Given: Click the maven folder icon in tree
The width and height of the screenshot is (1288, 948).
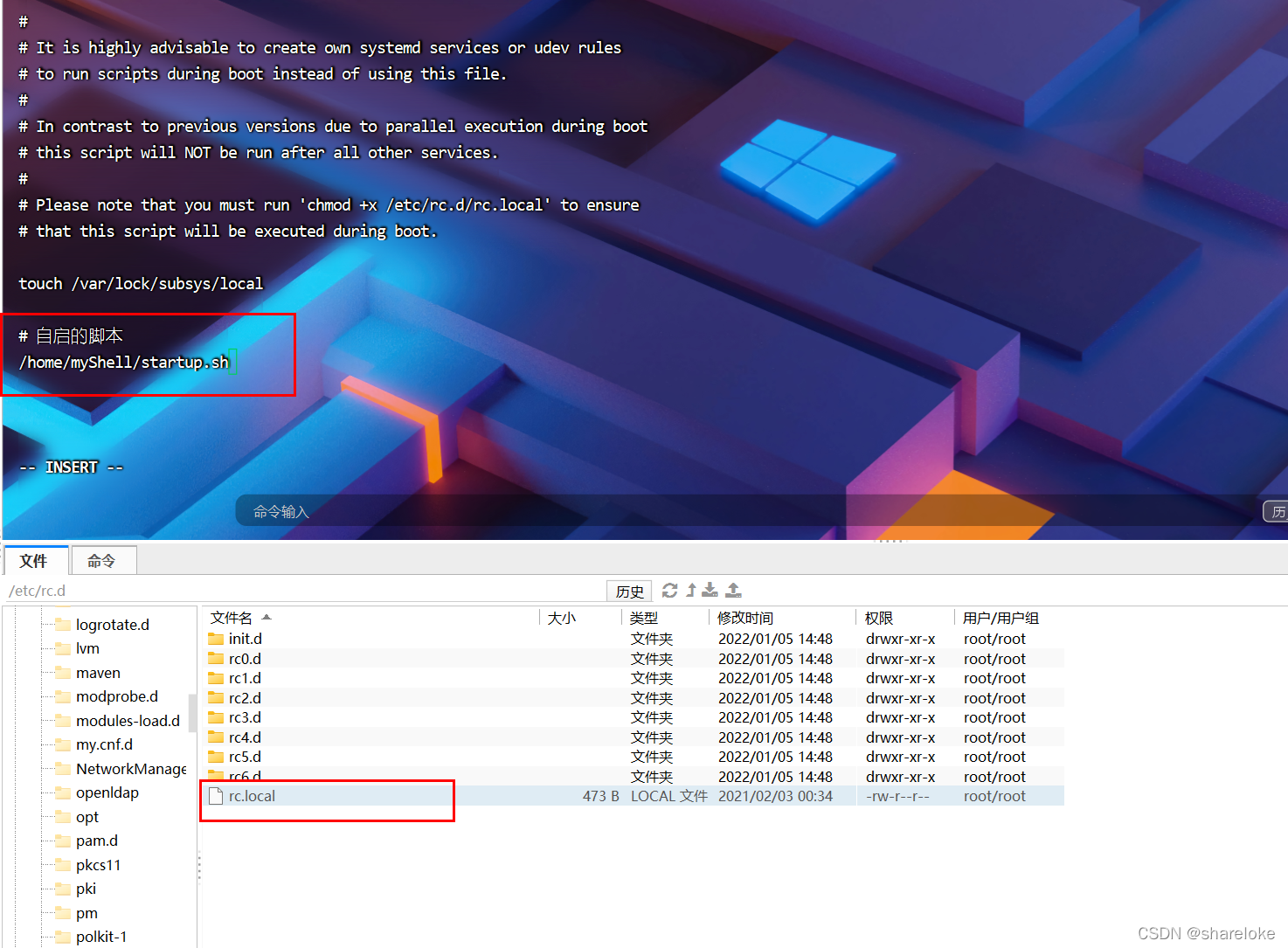Looking at the screenshot, I should click(x=63, y=673).
